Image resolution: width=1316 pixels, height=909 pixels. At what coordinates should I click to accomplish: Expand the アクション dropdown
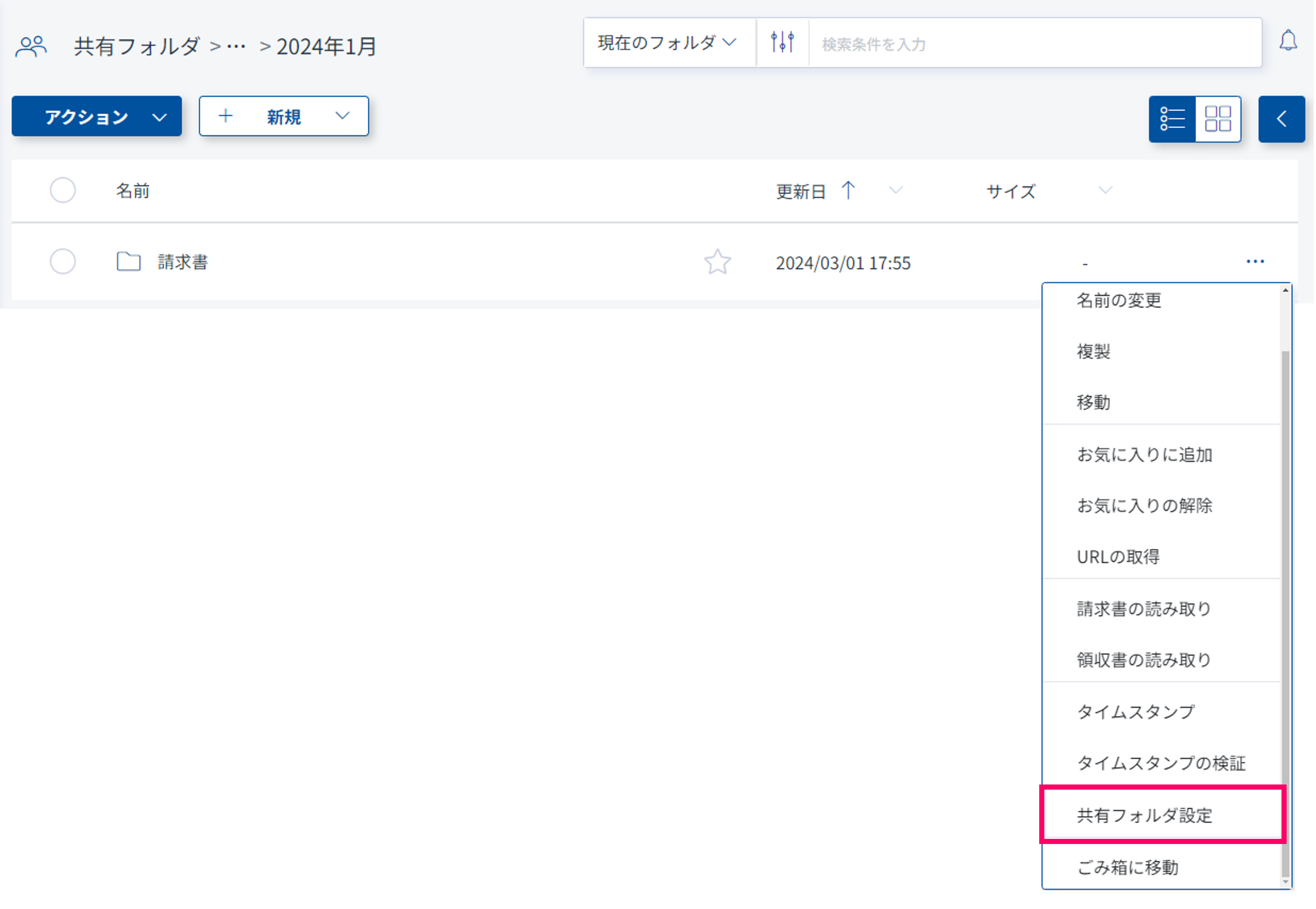click(97, 117)
